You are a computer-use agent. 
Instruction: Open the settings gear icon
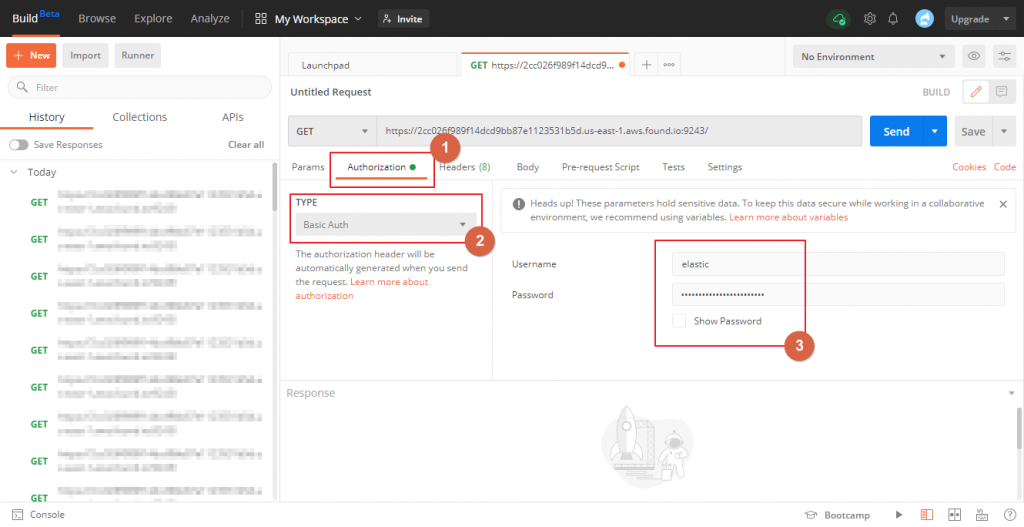(869, 19)
